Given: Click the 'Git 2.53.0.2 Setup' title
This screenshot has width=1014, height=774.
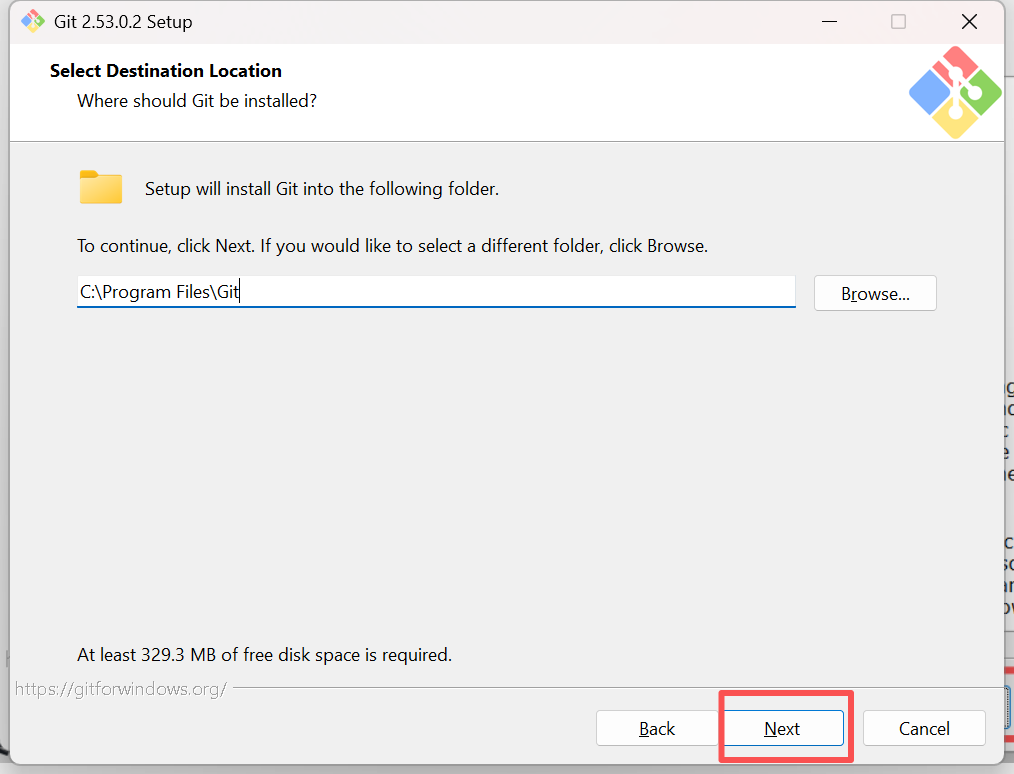Looking at the screenshot, I should point(123,22).
